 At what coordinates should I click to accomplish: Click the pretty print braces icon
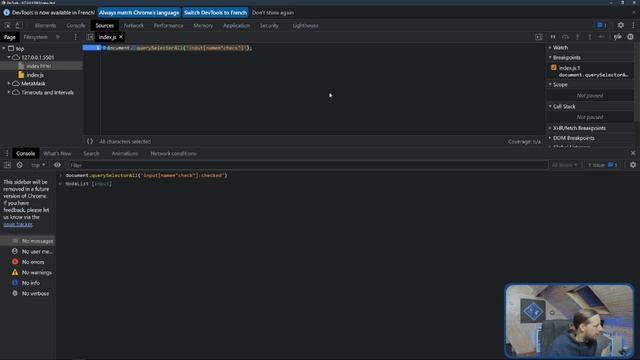[x=90, y=142]
